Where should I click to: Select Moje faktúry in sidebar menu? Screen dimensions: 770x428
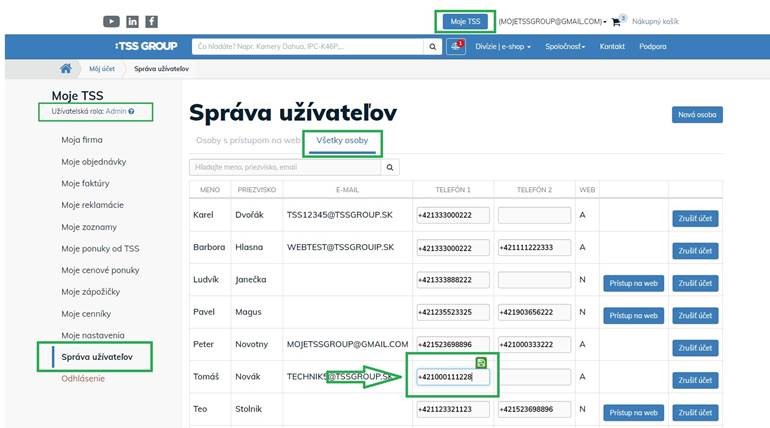tap(85, 184)
